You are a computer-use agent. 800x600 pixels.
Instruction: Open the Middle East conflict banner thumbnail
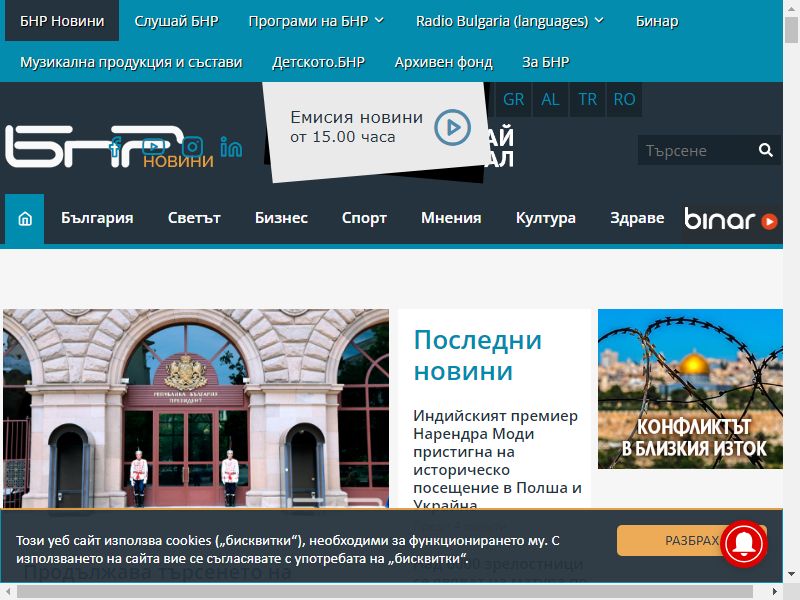coord(690,389)
